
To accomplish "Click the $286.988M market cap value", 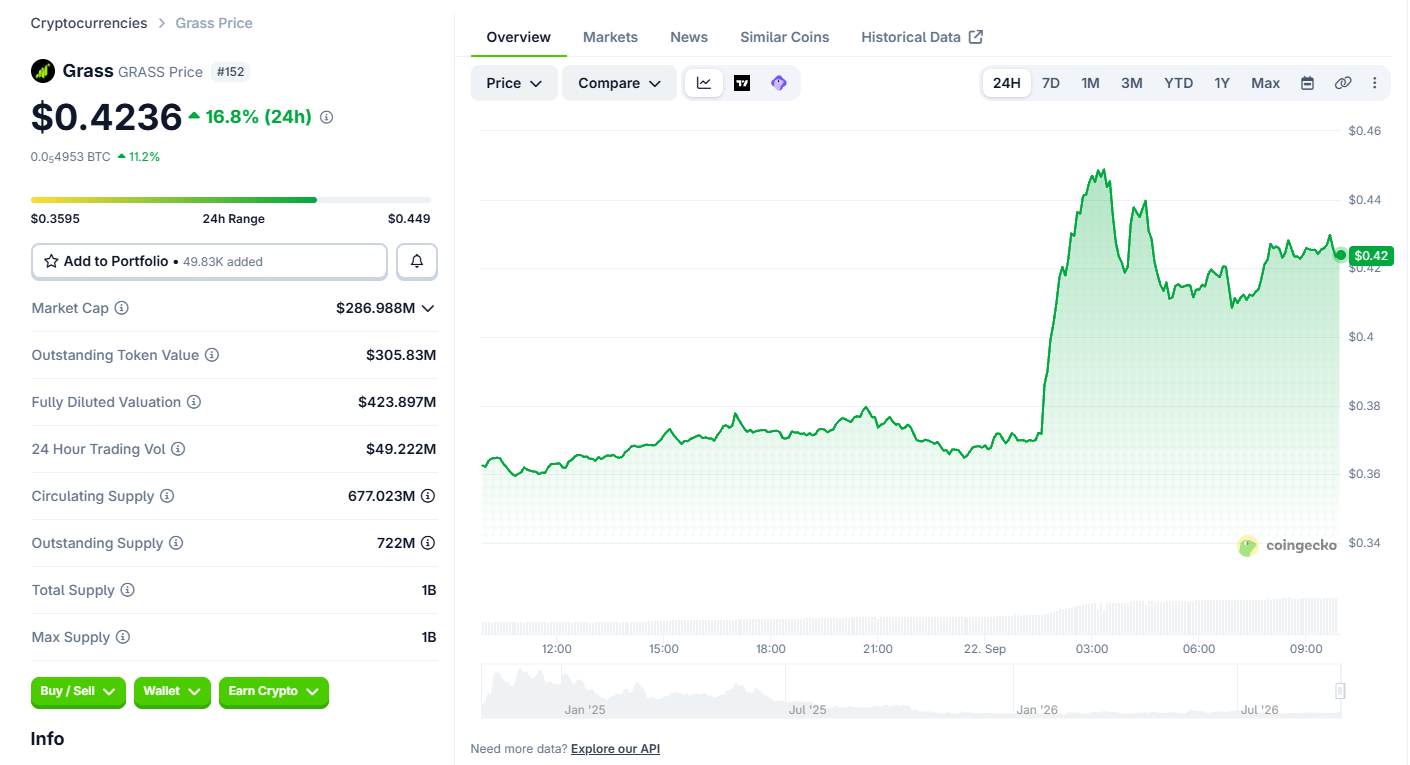I will pos(376,308).
